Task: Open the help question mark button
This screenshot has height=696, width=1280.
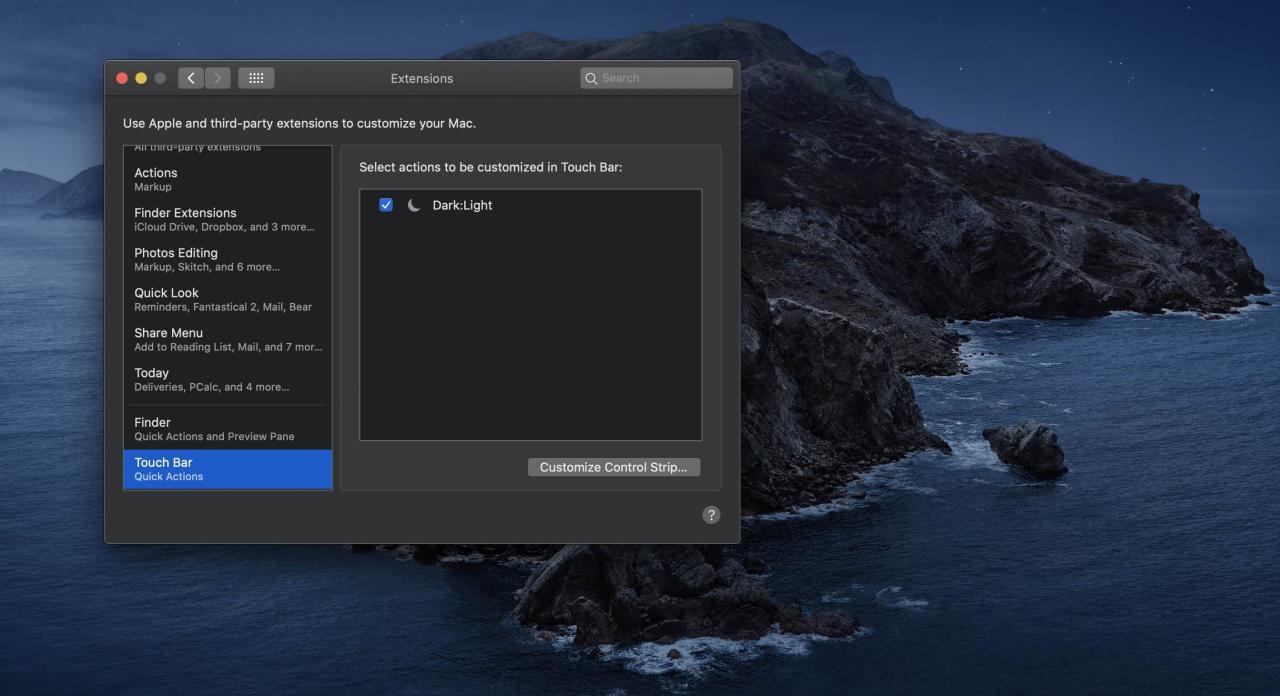Action: coord(711,515)
